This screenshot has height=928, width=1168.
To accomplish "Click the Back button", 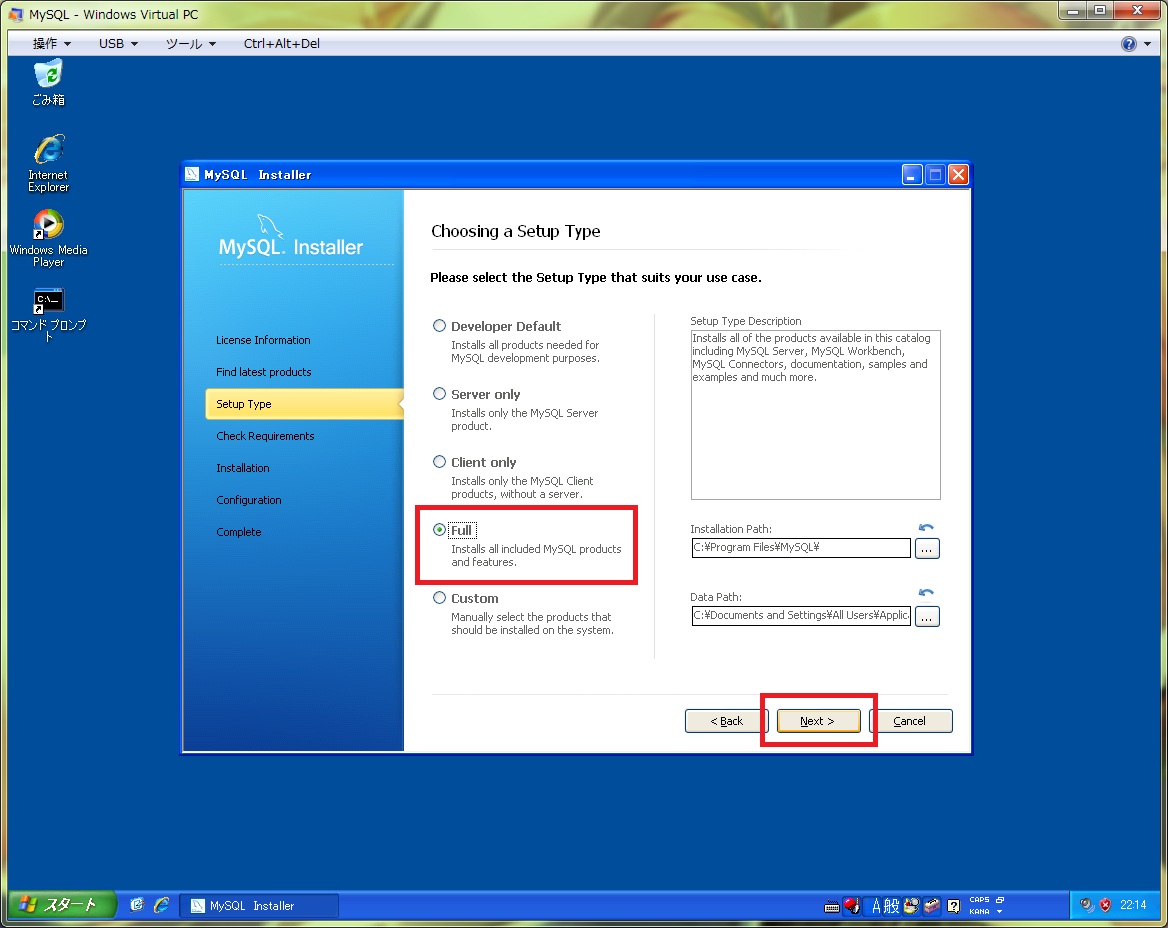I will tap(726, 721).
